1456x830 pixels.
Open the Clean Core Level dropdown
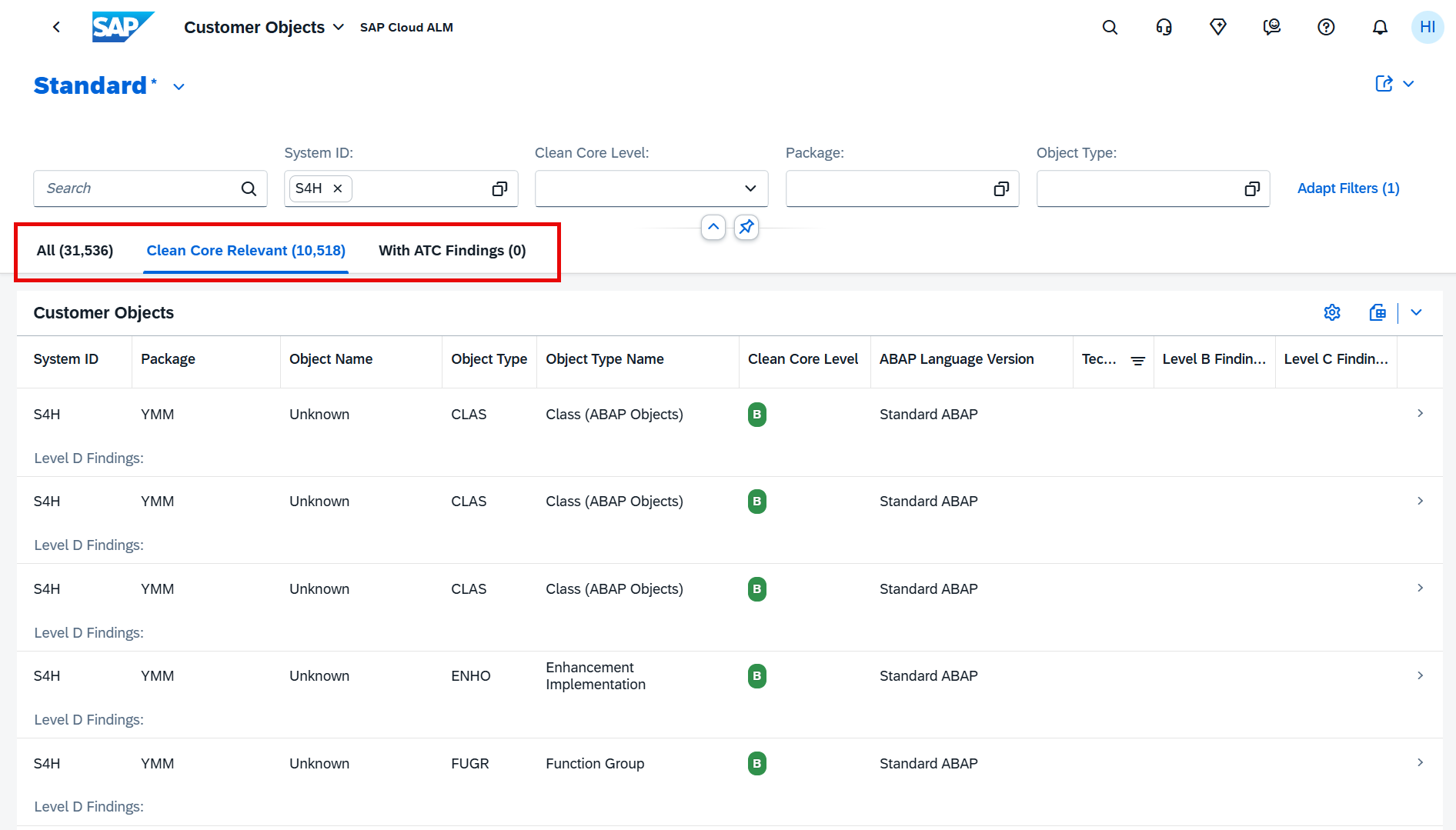pyautogui.click(x=750, y=188)
